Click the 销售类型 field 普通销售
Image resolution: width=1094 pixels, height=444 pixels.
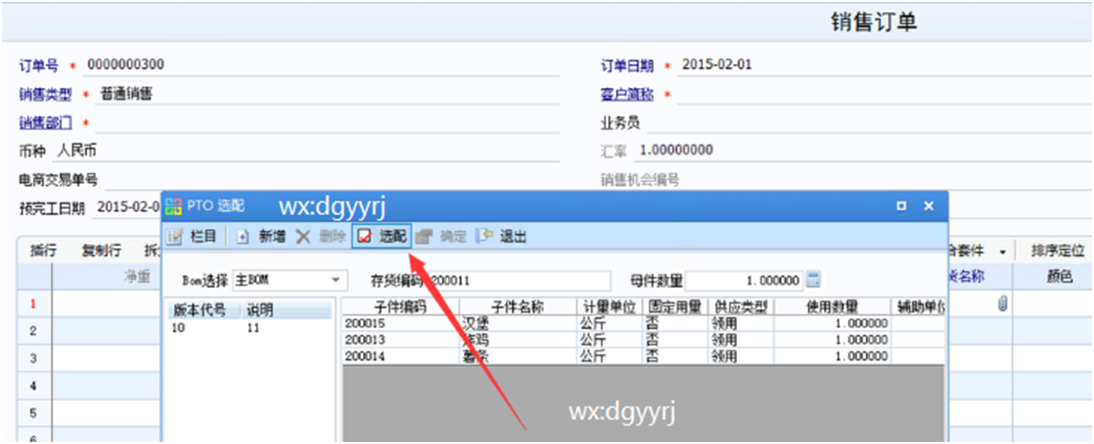click(x=327, y=94)
